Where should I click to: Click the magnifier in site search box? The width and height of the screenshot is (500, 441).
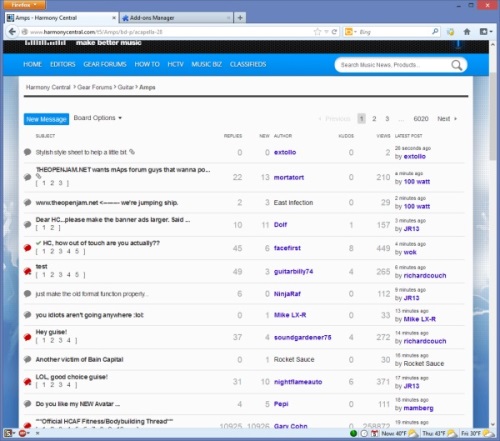coord(456,65)
